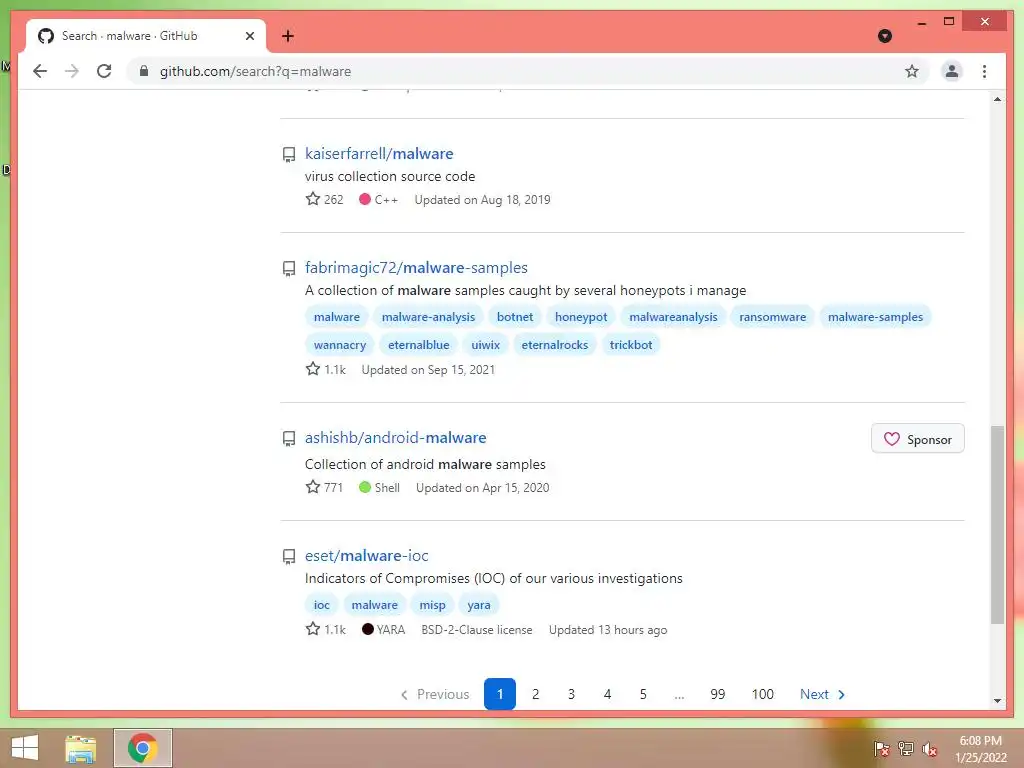Click the repo icon next to ashishb/android-malware
The width and height of the screenshot is (1024, 768).
[x=289, y=439]
